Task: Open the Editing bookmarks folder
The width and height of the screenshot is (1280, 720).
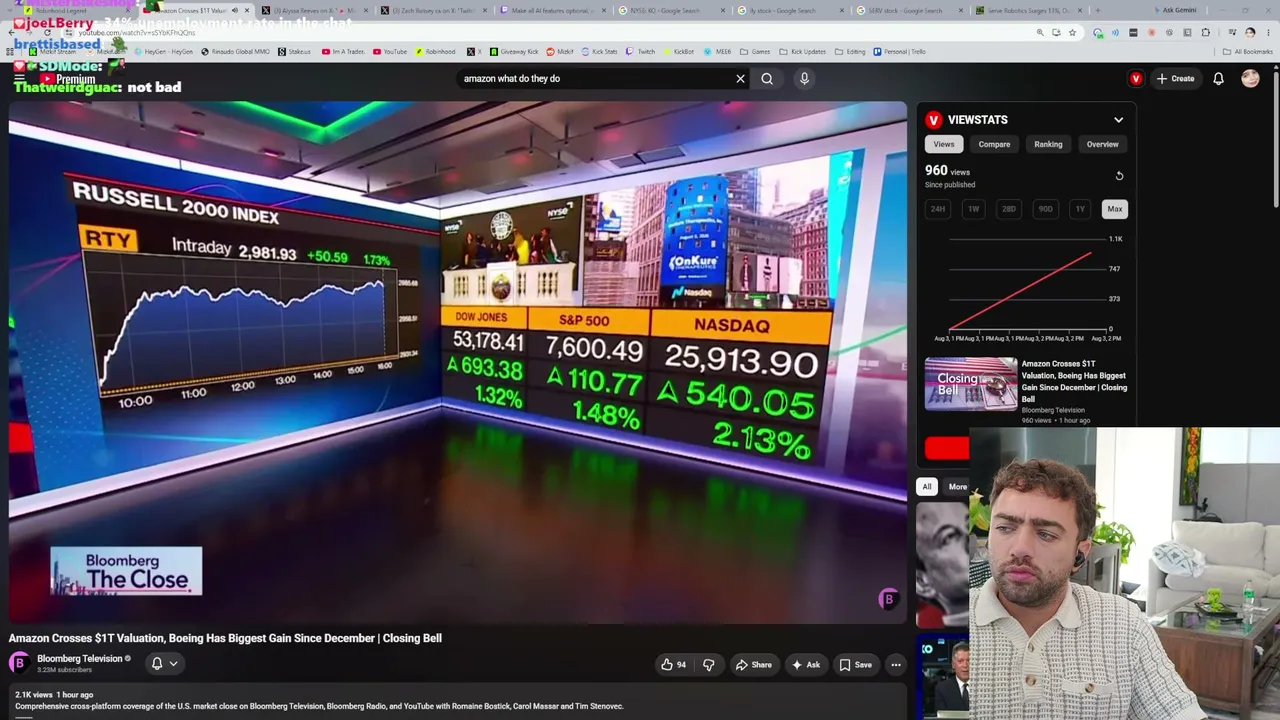Action: [850, 52]
